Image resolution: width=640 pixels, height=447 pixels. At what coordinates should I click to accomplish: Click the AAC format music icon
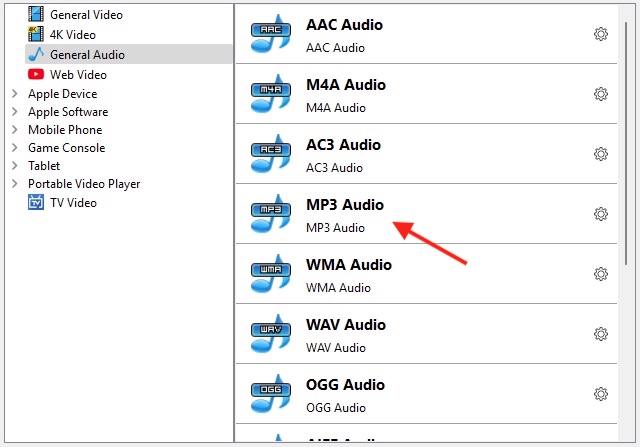[x=271, y=33]
